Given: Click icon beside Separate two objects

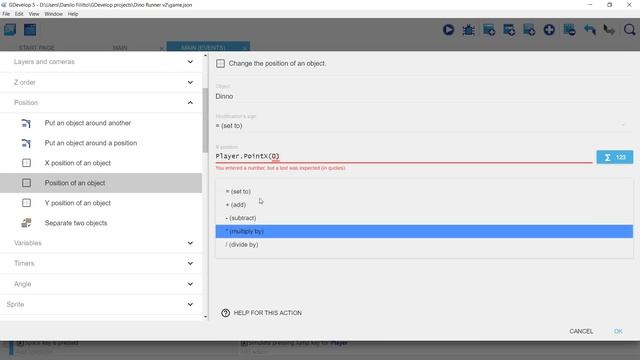Looking at the screenshot, I should pyautogui.click(x=26, y=223).
